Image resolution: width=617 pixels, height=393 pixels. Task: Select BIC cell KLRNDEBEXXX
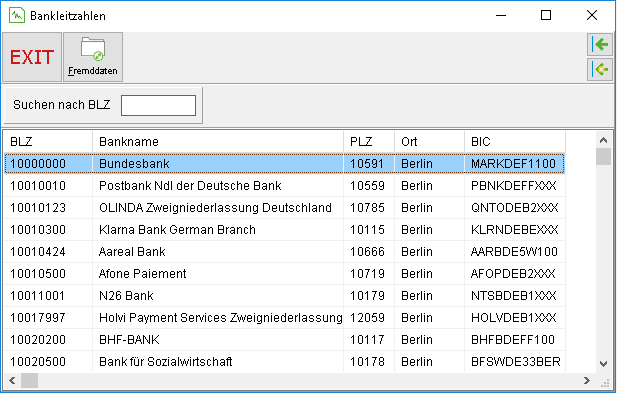(515, 230)
